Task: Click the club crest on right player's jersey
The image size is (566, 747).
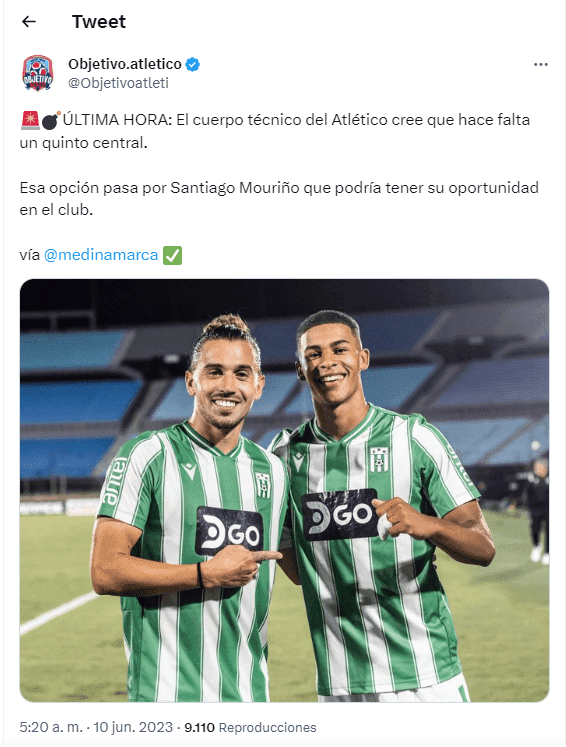Action: [379, 460]
